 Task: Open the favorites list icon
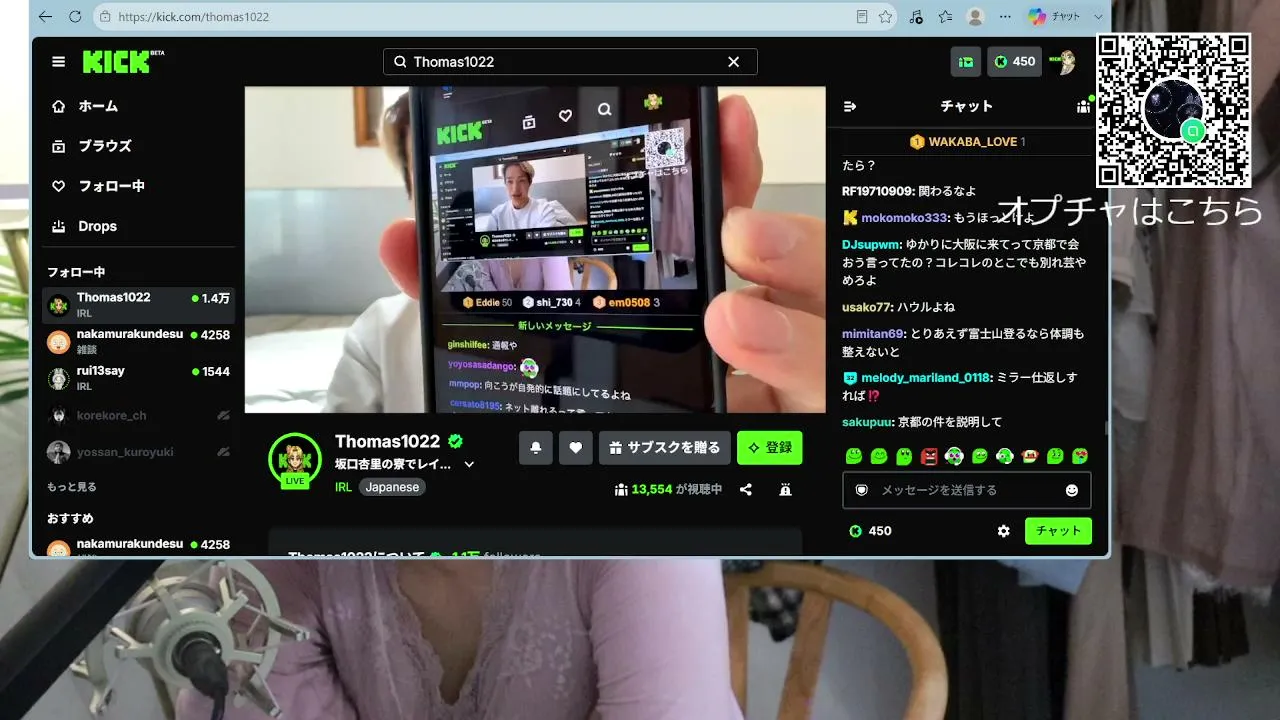coord(945,17)
